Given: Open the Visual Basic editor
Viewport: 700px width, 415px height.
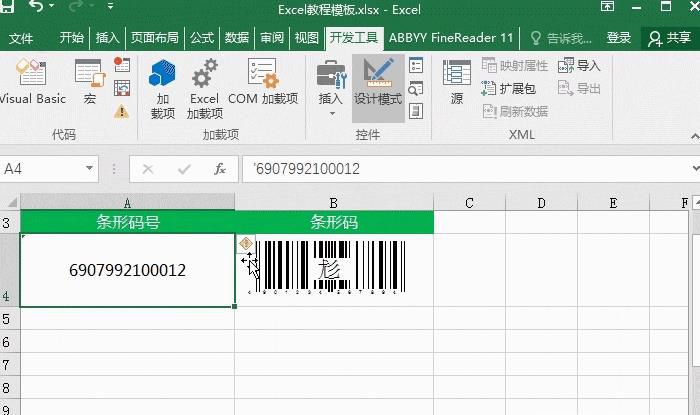Looking at the screenshot, I should coord(31,83).
